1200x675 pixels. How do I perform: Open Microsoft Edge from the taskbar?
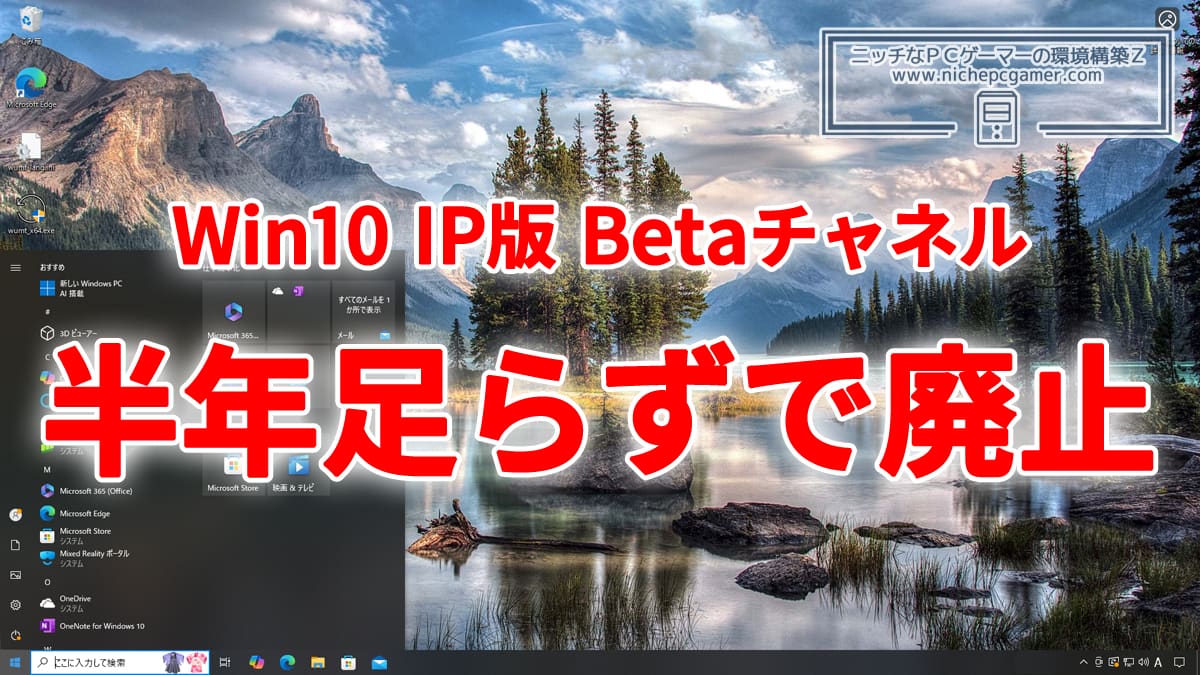tap(287, 662)
